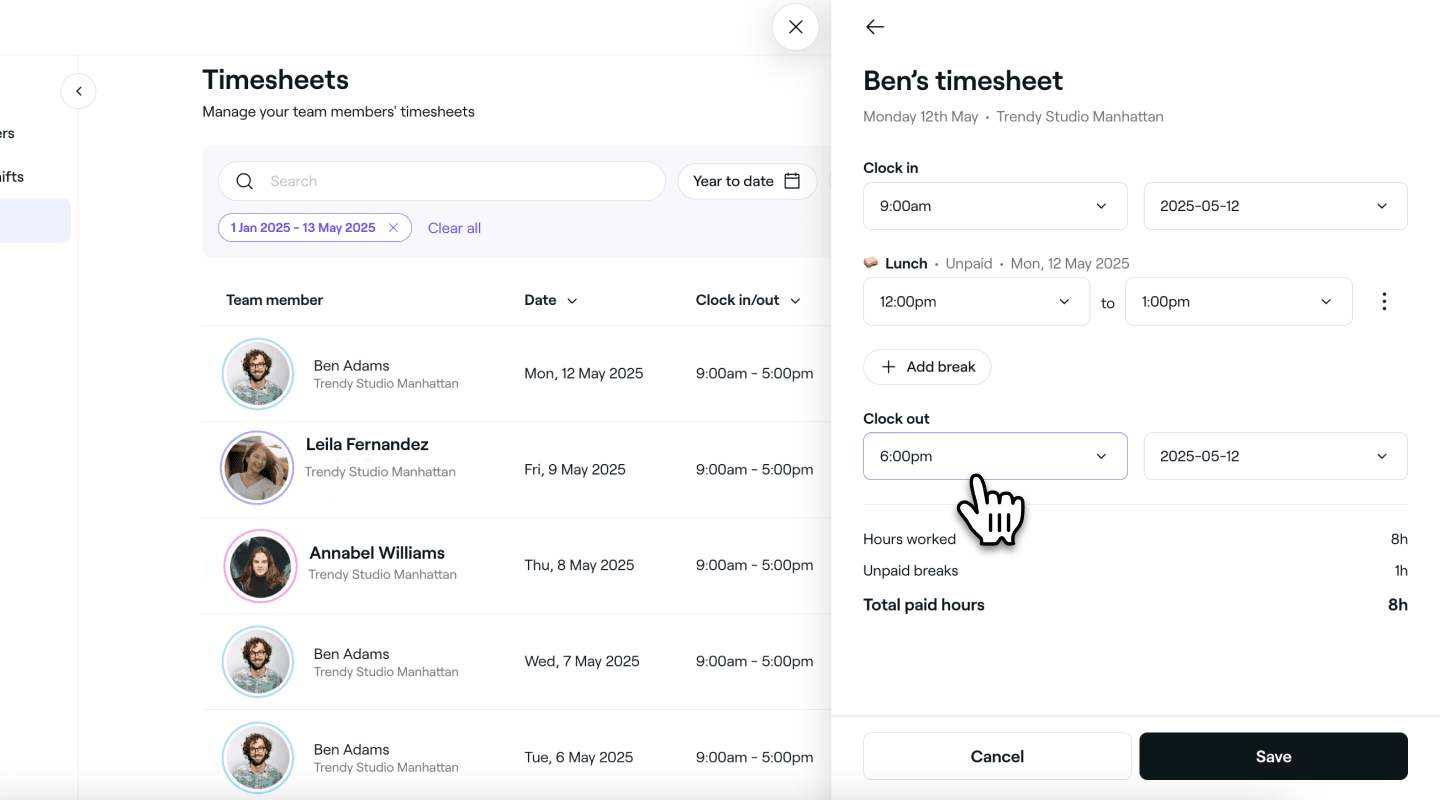
Task: Open the Clock in date dropdown
Action: pos(1275,206)
